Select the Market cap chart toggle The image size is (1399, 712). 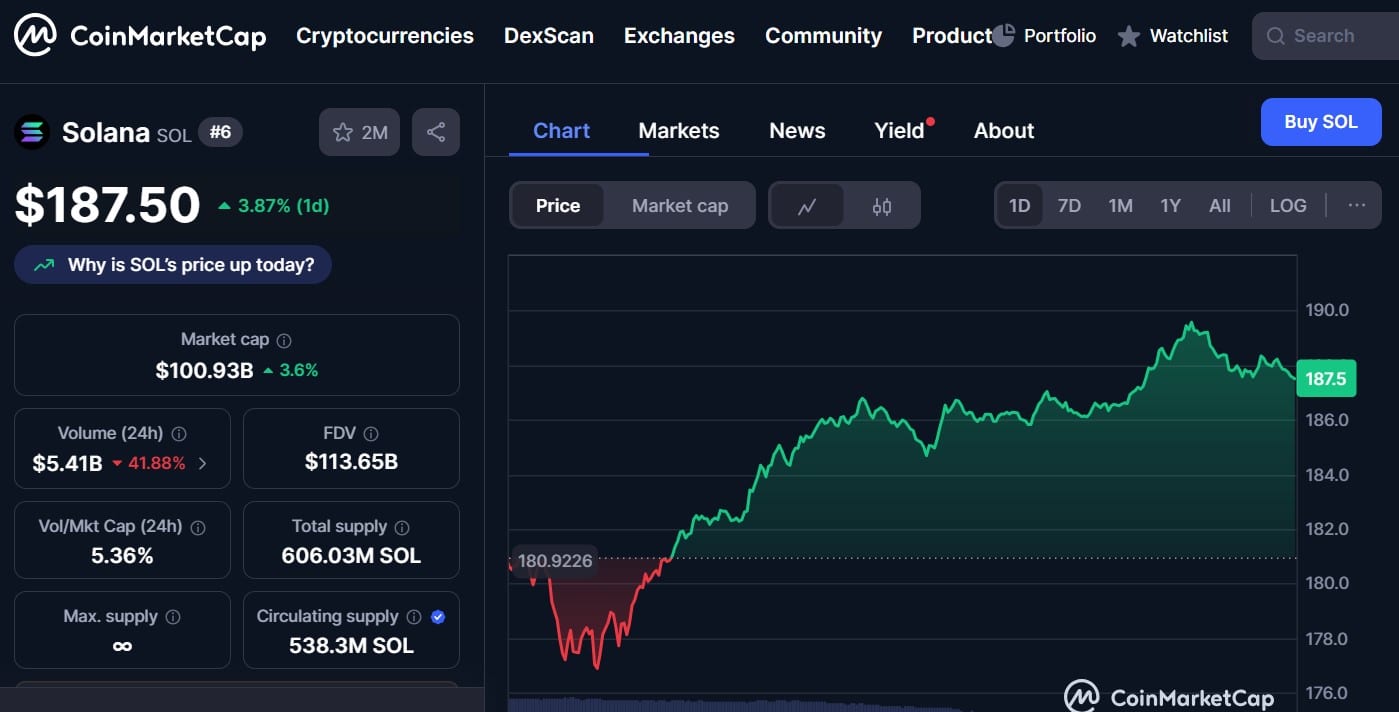click(x=680, y=206)
